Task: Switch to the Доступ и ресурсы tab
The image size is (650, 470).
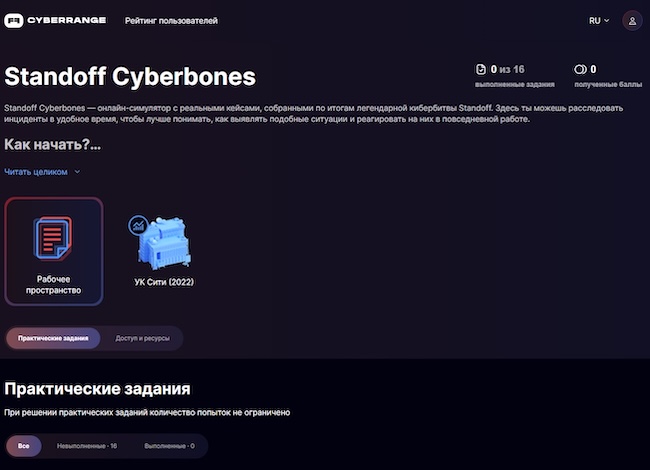Action: click(x=142, y=338)
